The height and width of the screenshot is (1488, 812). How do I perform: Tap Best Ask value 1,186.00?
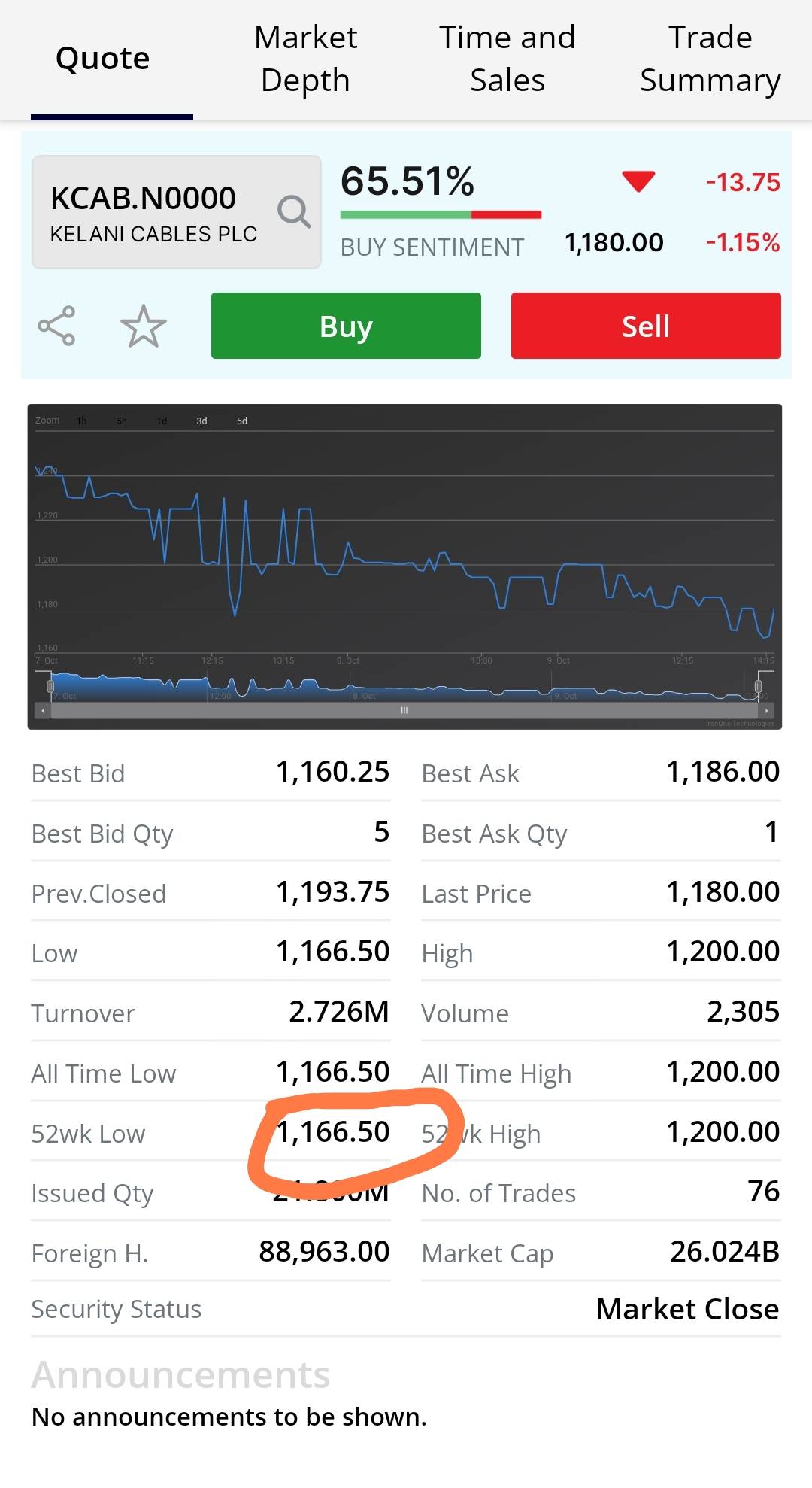click(723, 772)
